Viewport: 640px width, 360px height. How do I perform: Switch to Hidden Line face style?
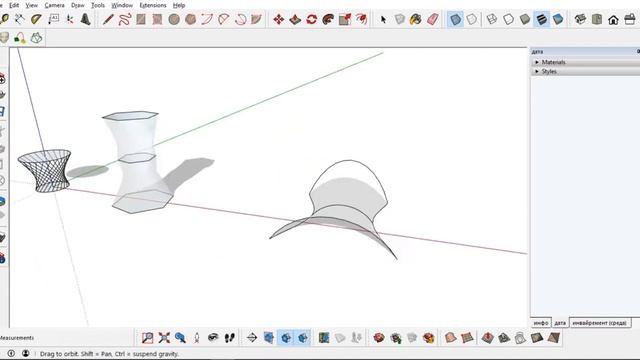point(508,19)
